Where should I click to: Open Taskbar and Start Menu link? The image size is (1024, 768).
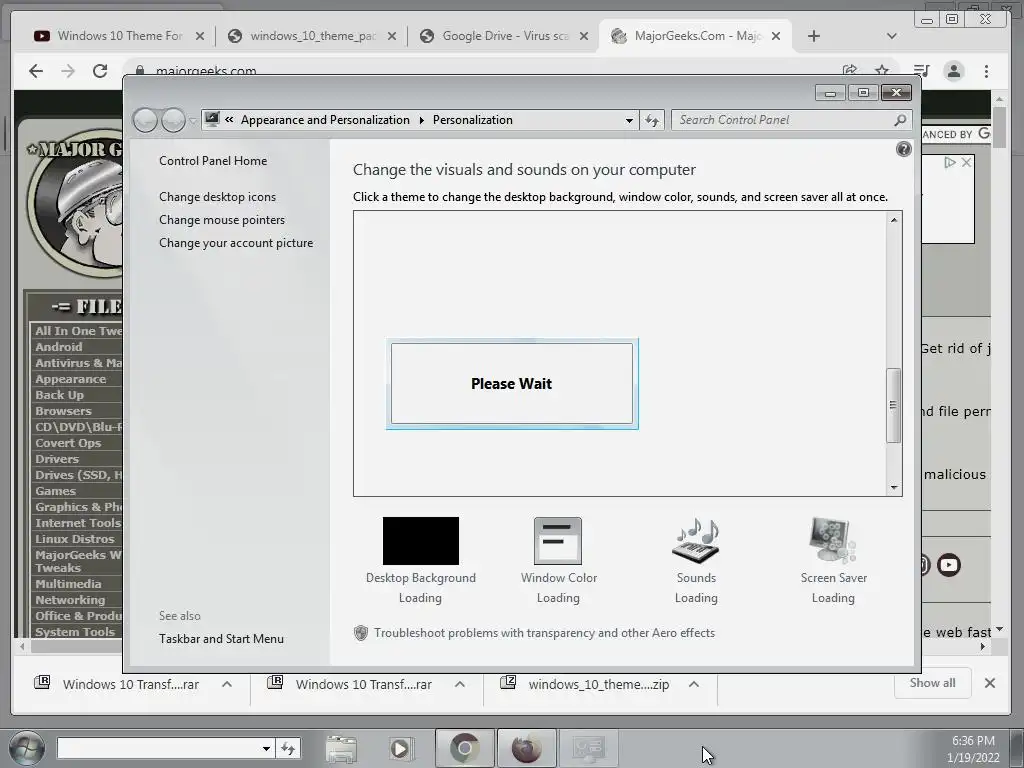click(221, 639)
